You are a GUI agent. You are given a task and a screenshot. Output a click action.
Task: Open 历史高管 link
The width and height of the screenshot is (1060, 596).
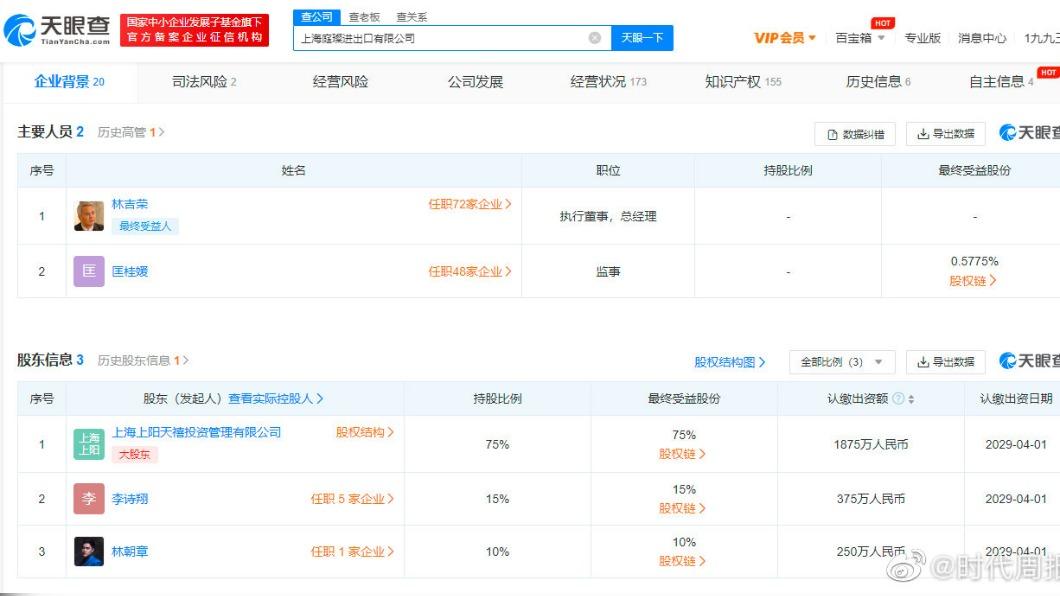pyautogui.click(x=130, y=132)
